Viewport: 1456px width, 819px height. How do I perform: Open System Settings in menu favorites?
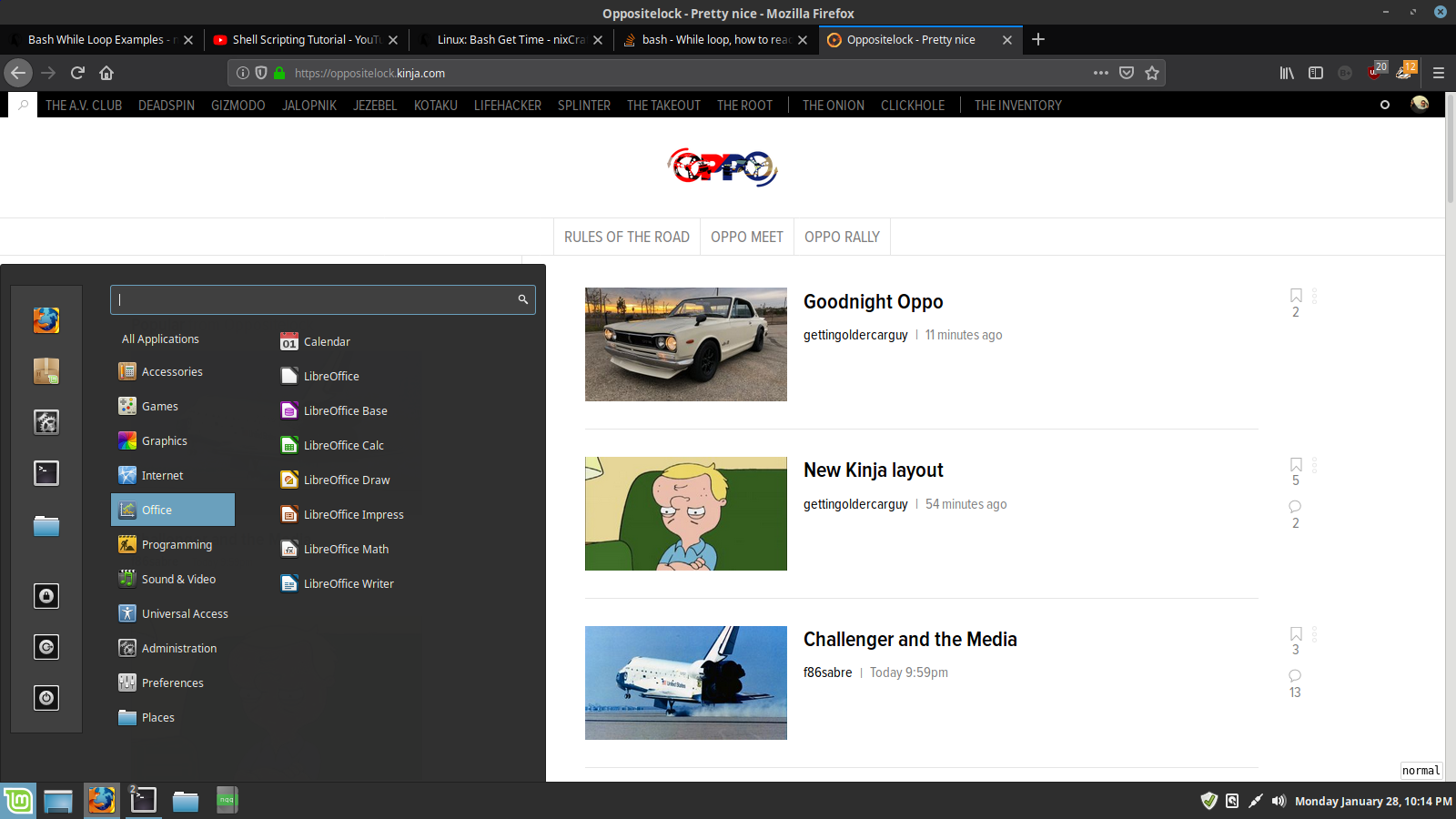tap(46, 422)
